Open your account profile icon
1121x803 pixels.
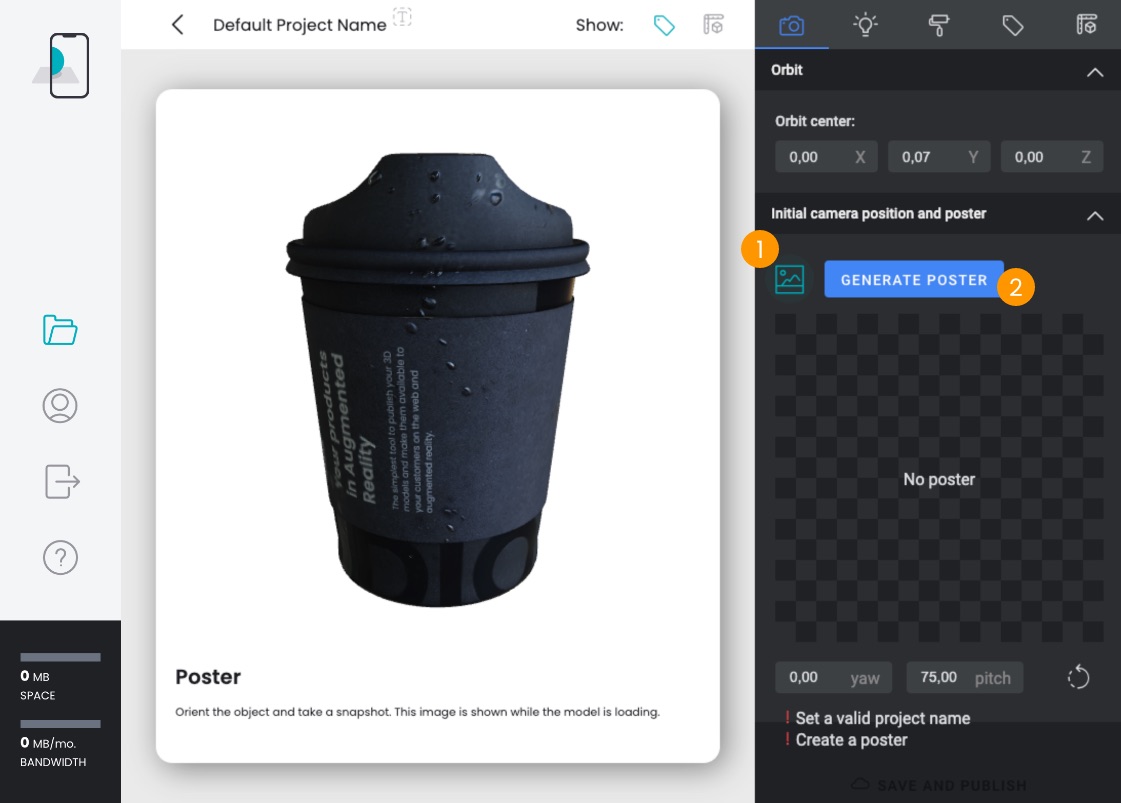60,406
